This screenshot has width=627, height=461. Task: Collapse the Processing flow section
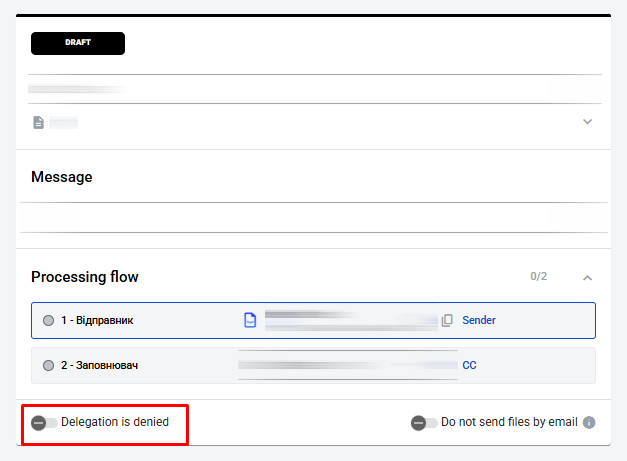pos(587,277)
